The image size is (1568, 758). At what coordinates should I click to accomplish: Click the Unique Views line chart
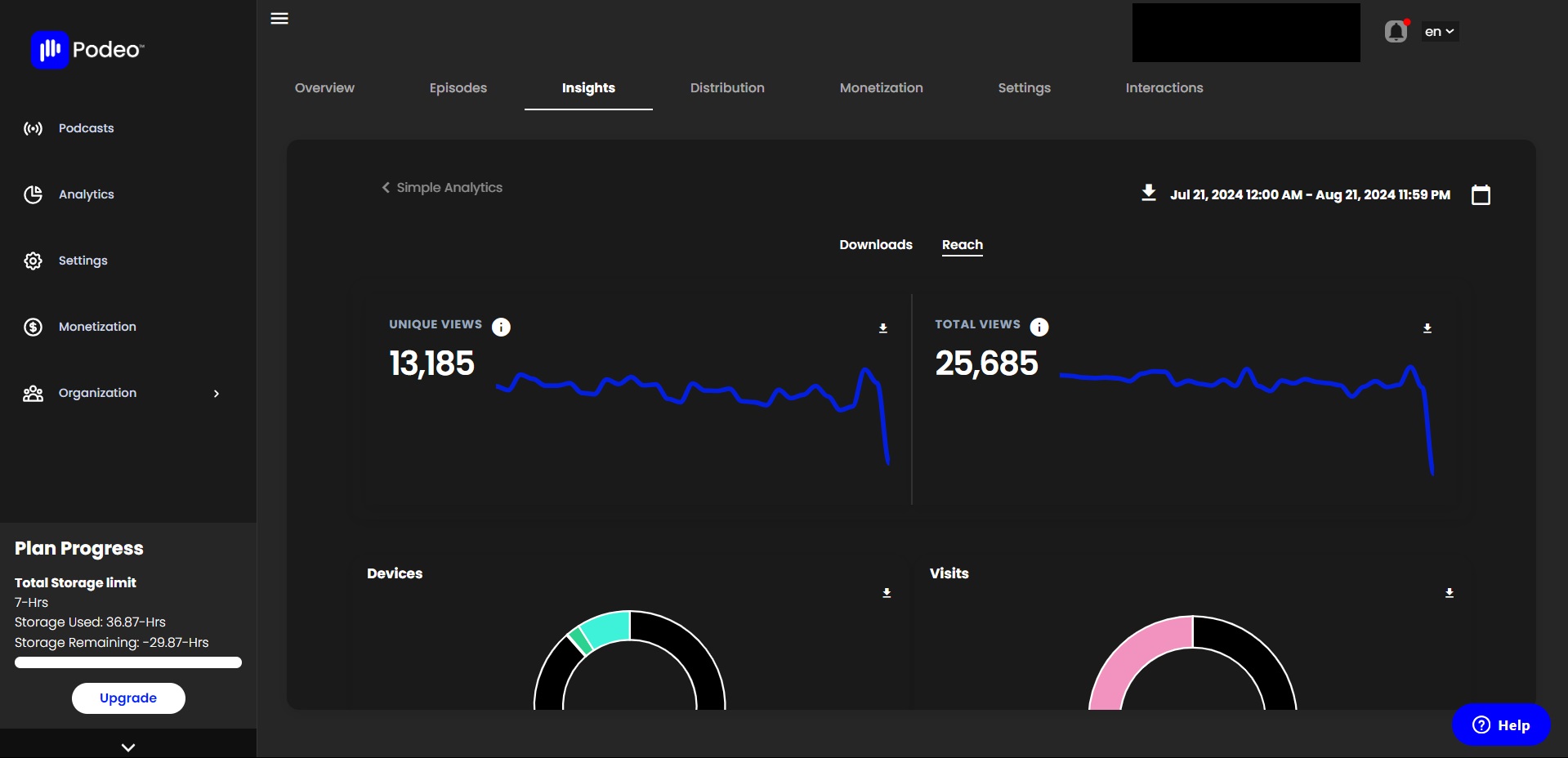692,415
